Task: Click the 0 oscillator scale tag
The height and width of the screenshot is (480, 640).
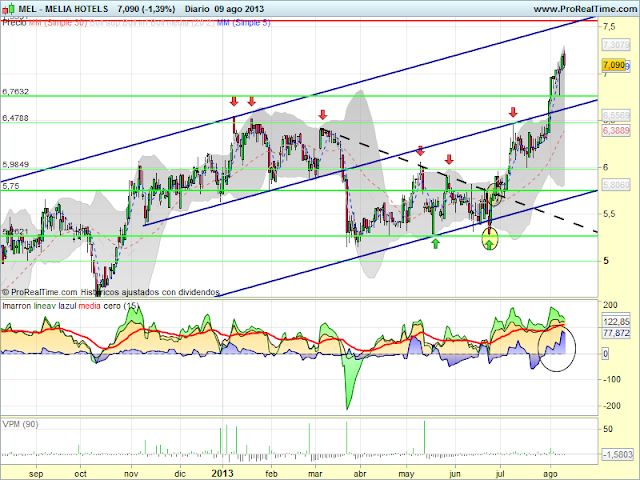Action: [x=605, y=354]
